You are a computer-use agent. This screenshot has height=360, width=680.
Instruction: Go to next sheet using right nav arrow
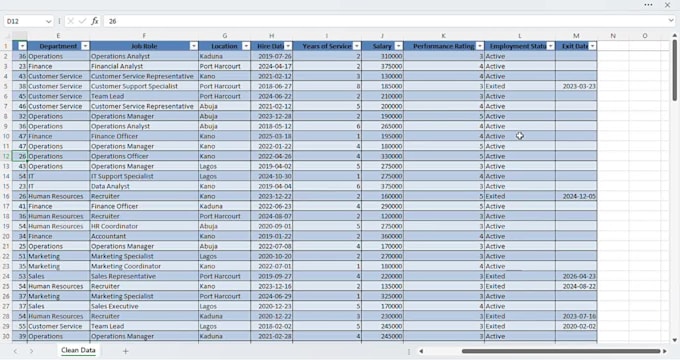tap(31, 351)
